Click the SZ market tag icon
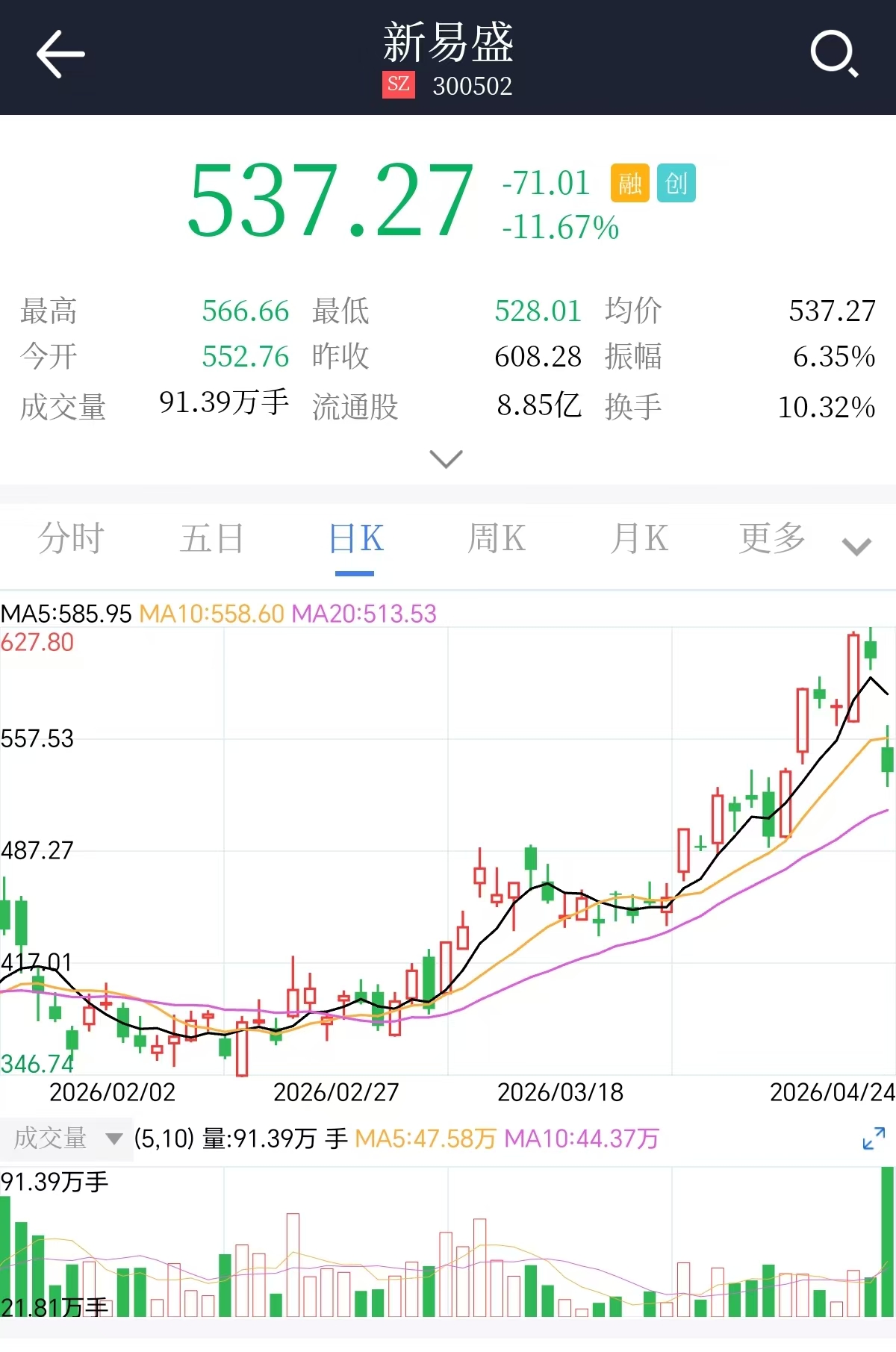 [x=399, y=84]
